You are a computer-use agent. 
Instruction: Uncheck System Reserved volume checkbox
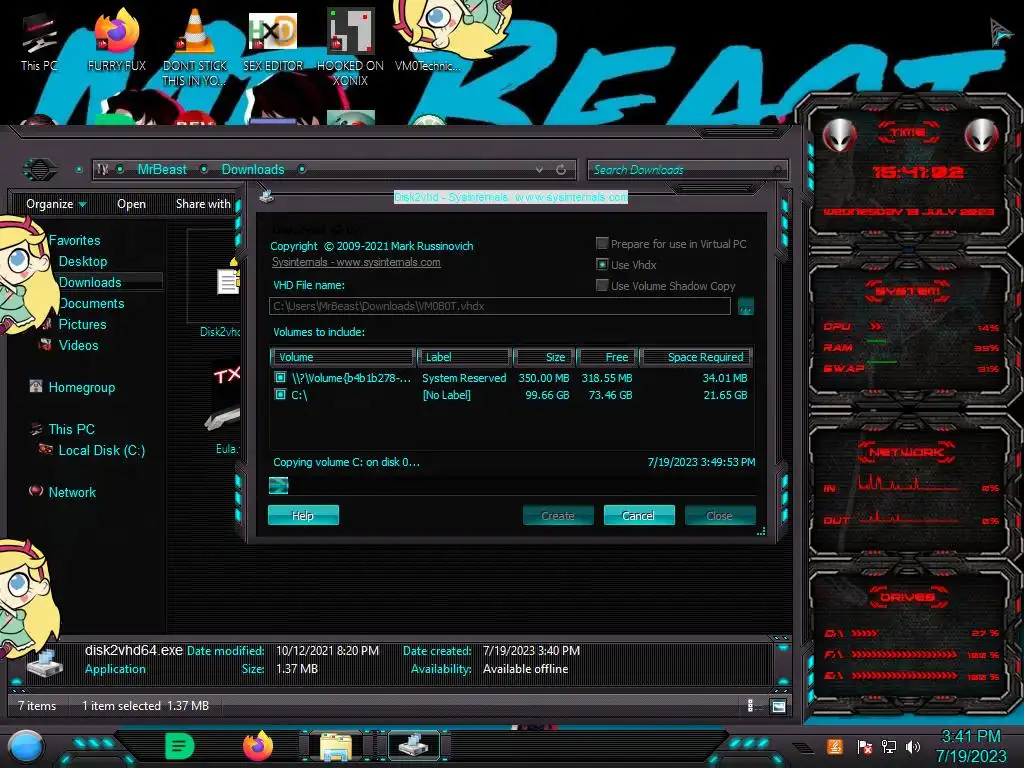(280, 377)
